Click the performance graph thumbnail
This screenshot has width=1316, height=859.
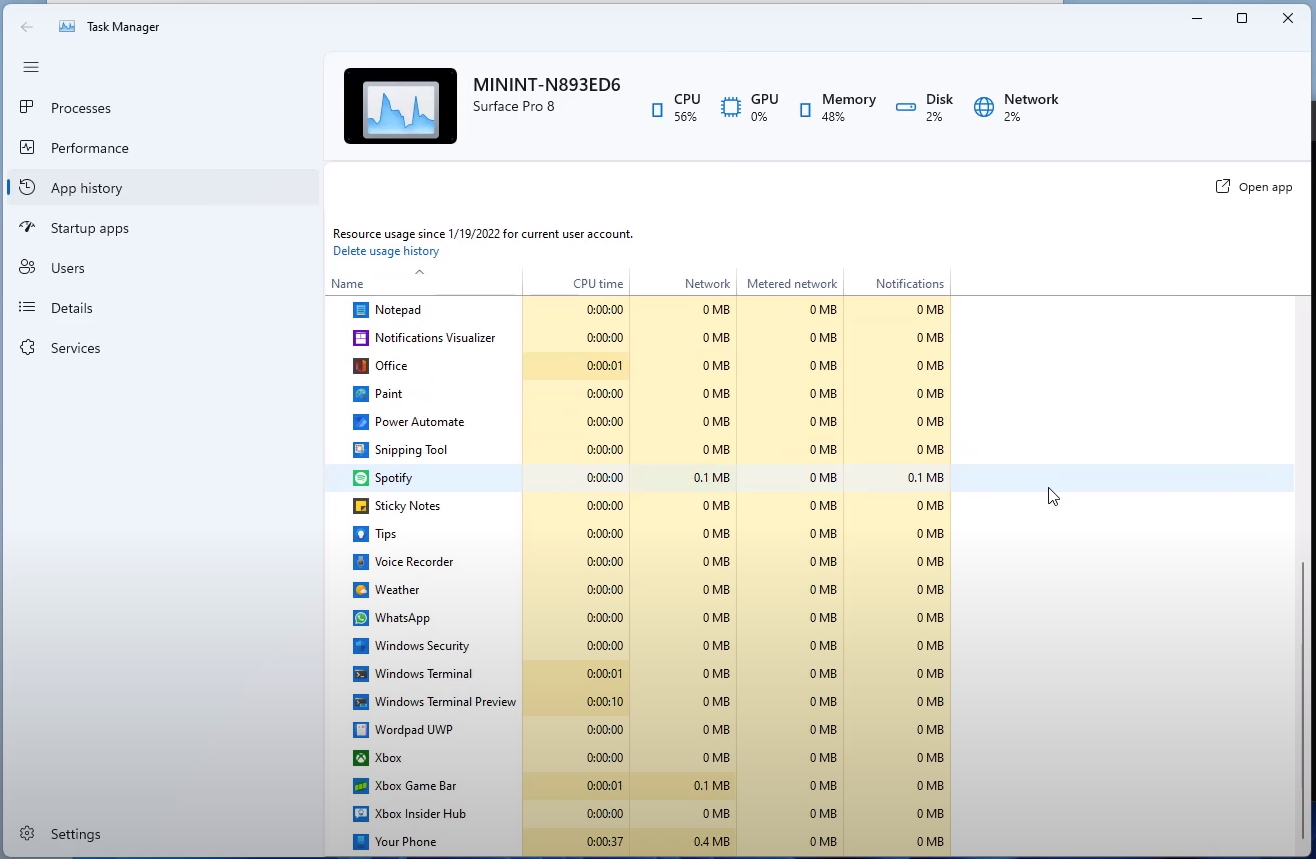(400, 106)
